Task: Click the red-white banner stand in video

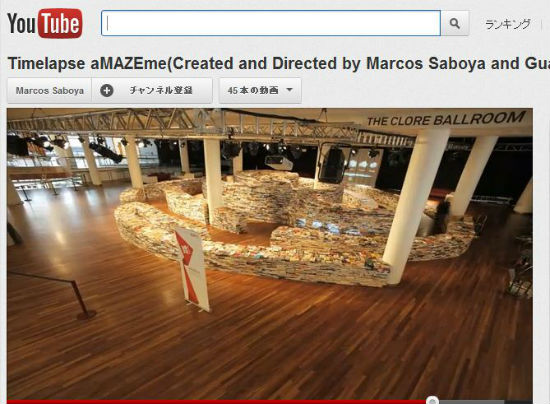Action: point(192,268)
